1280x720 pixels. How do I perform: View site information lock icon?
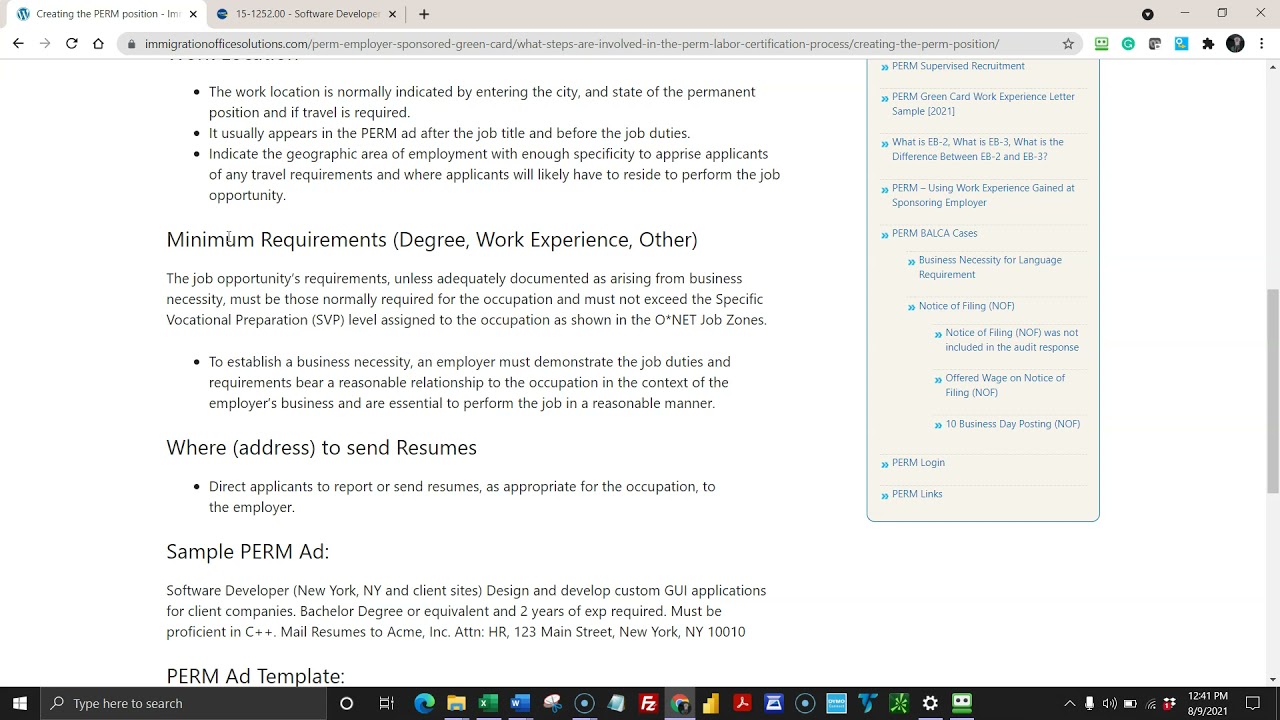point(131,44)
